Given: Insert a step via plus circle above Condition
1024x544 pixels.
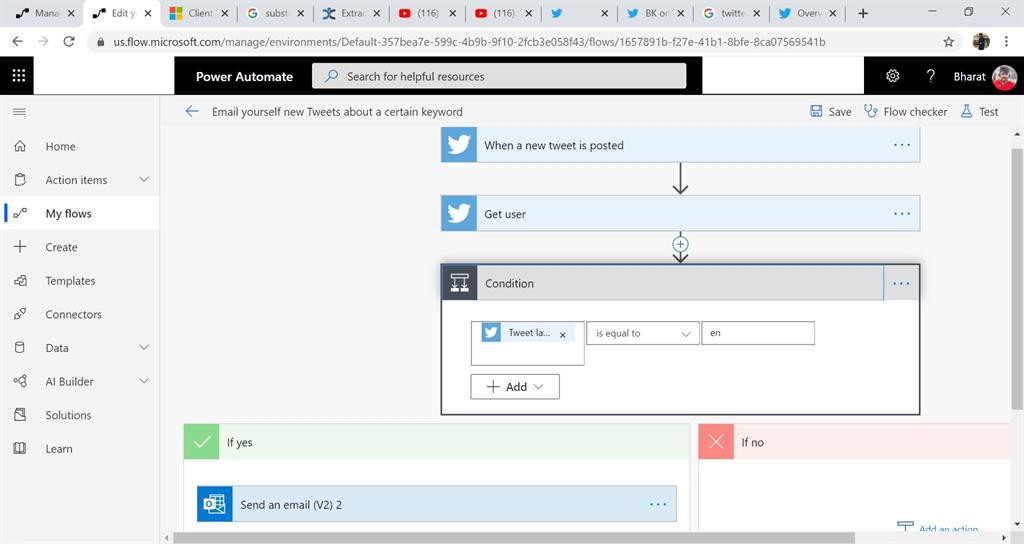Looking at the screenshot, I should pos(680,244).
